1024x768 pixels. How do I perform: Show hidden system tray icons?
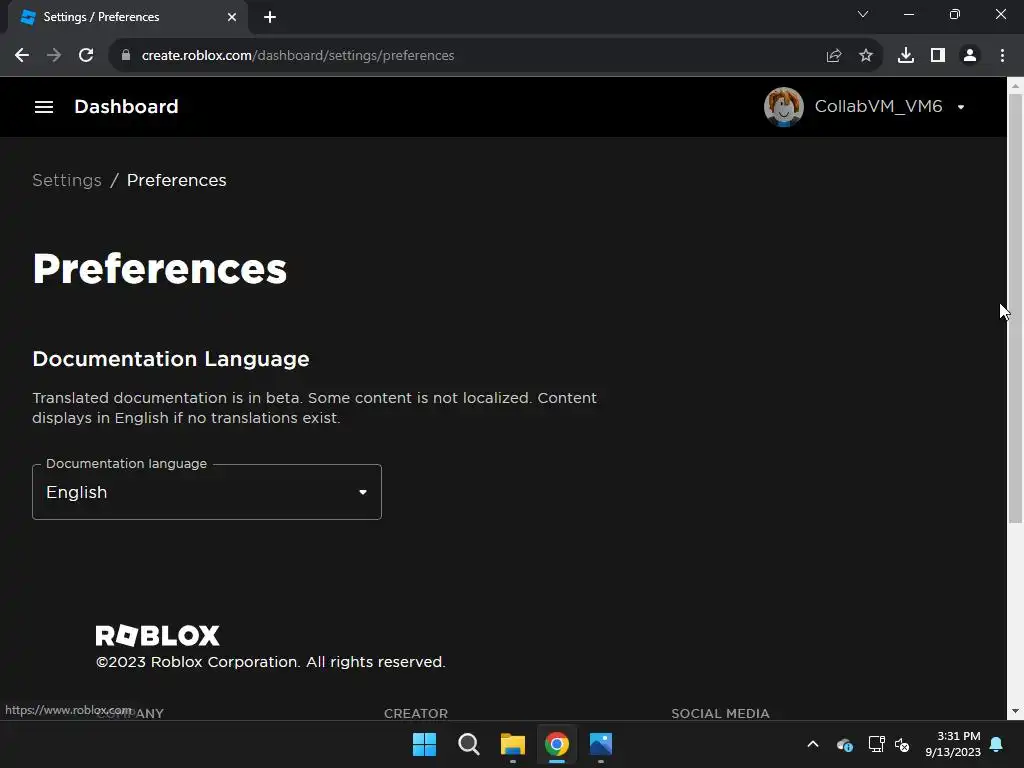pos(812,744)
